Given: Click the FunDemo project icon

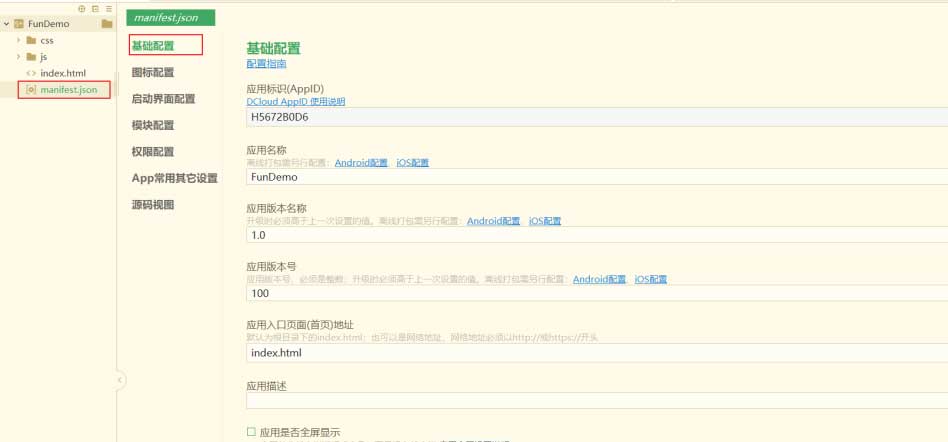Looking at the screenshot, I should tap(19, 24).
